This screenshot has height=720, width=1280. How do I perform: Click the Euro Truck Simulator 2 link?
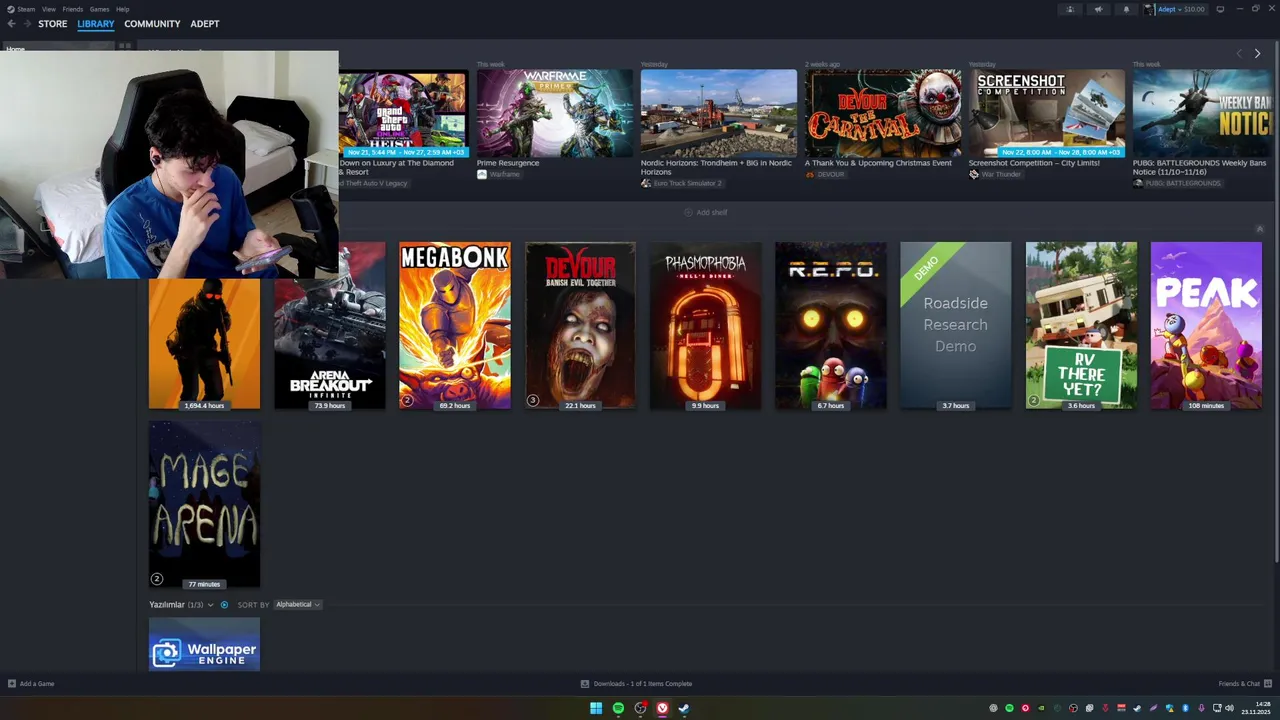tap(681, 183)
